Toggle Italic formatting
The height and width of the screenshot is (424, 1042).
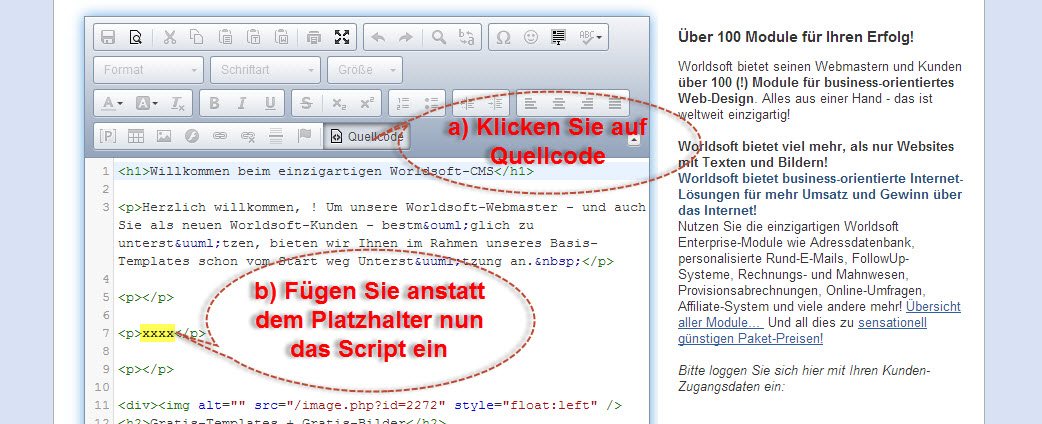pyautogui.click(x=242, y=103)
